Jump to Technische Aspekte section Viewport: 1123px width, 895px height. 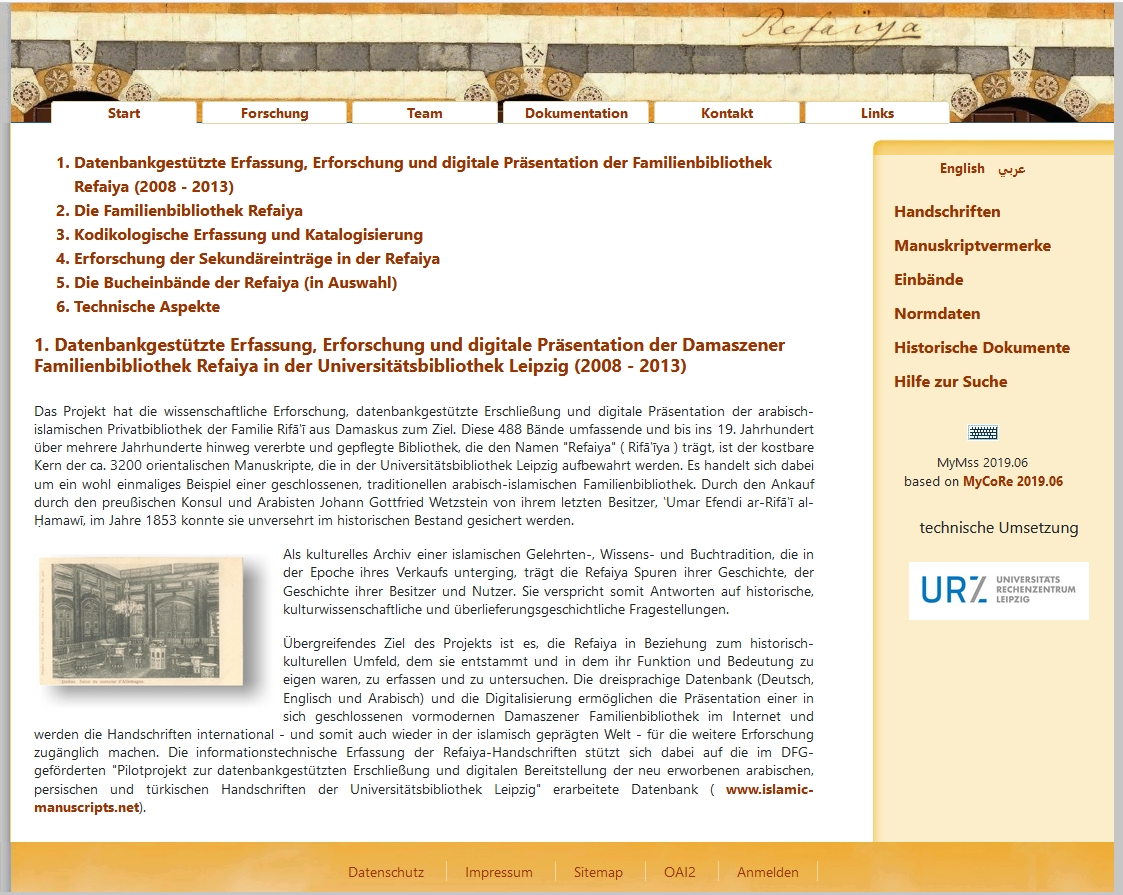(x=146, y=306)
